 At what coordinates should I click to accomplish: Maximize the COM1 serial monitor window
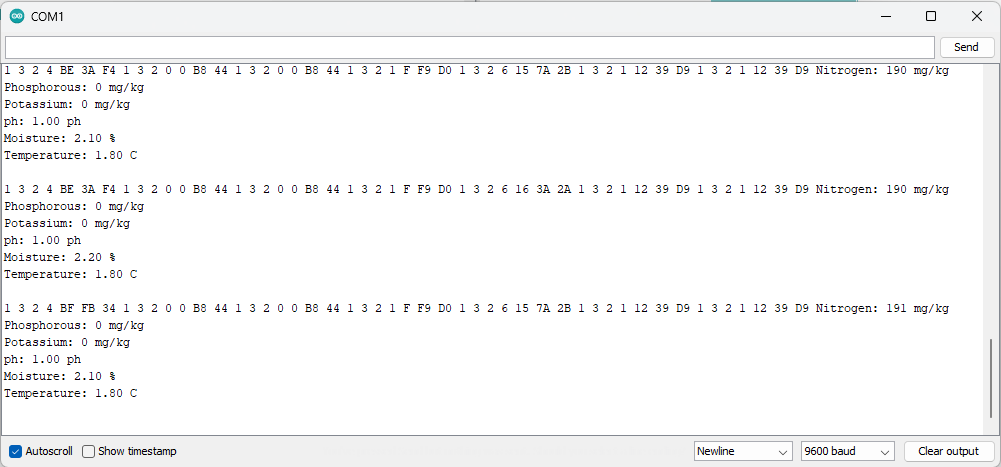tap(931, 17)
